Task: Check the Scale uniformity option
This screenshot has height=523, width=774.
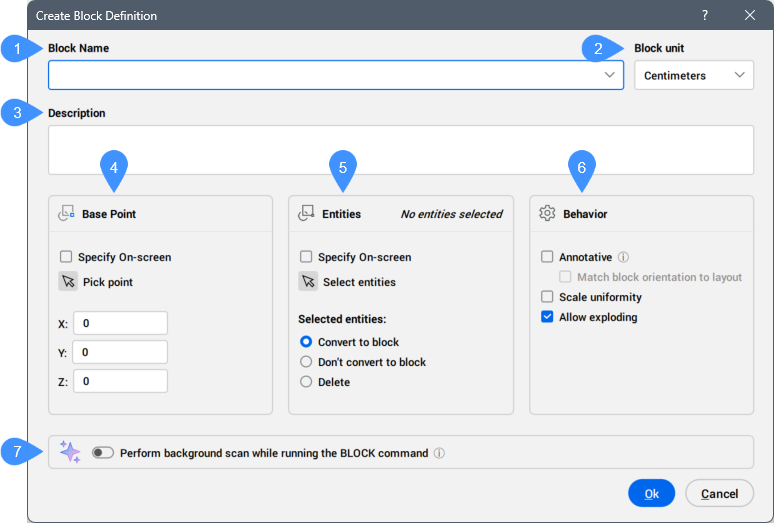Action: pos(547,297)
